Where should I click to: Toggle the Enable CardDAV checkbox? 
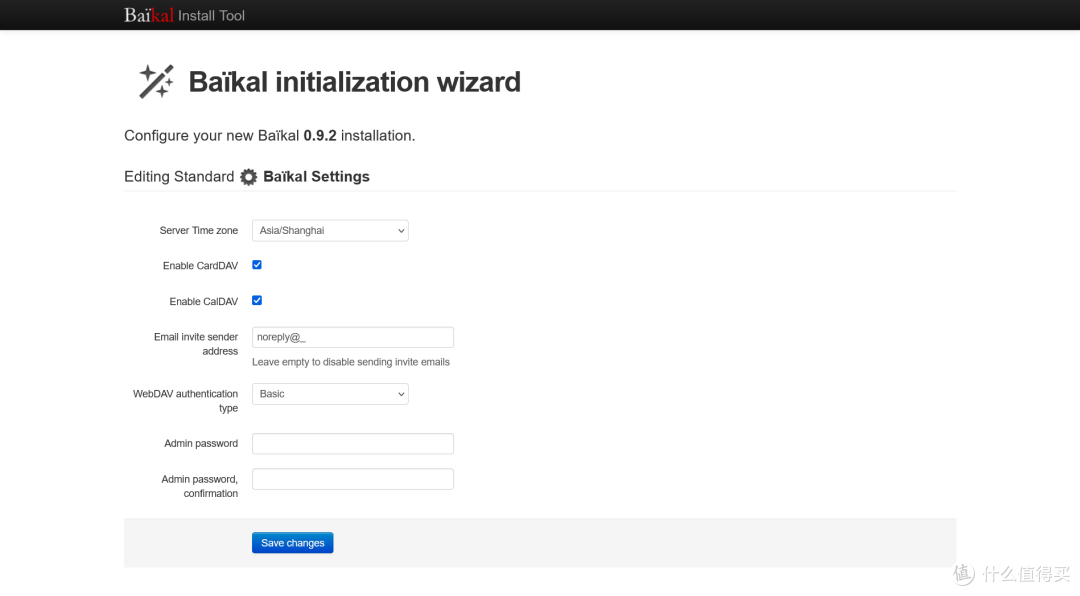(257, 265)
